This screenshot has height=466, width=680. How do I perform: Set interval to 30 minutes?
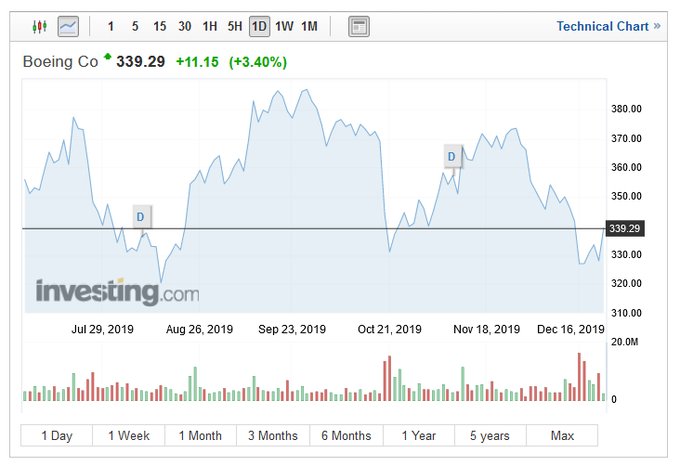tap(185, 27)
